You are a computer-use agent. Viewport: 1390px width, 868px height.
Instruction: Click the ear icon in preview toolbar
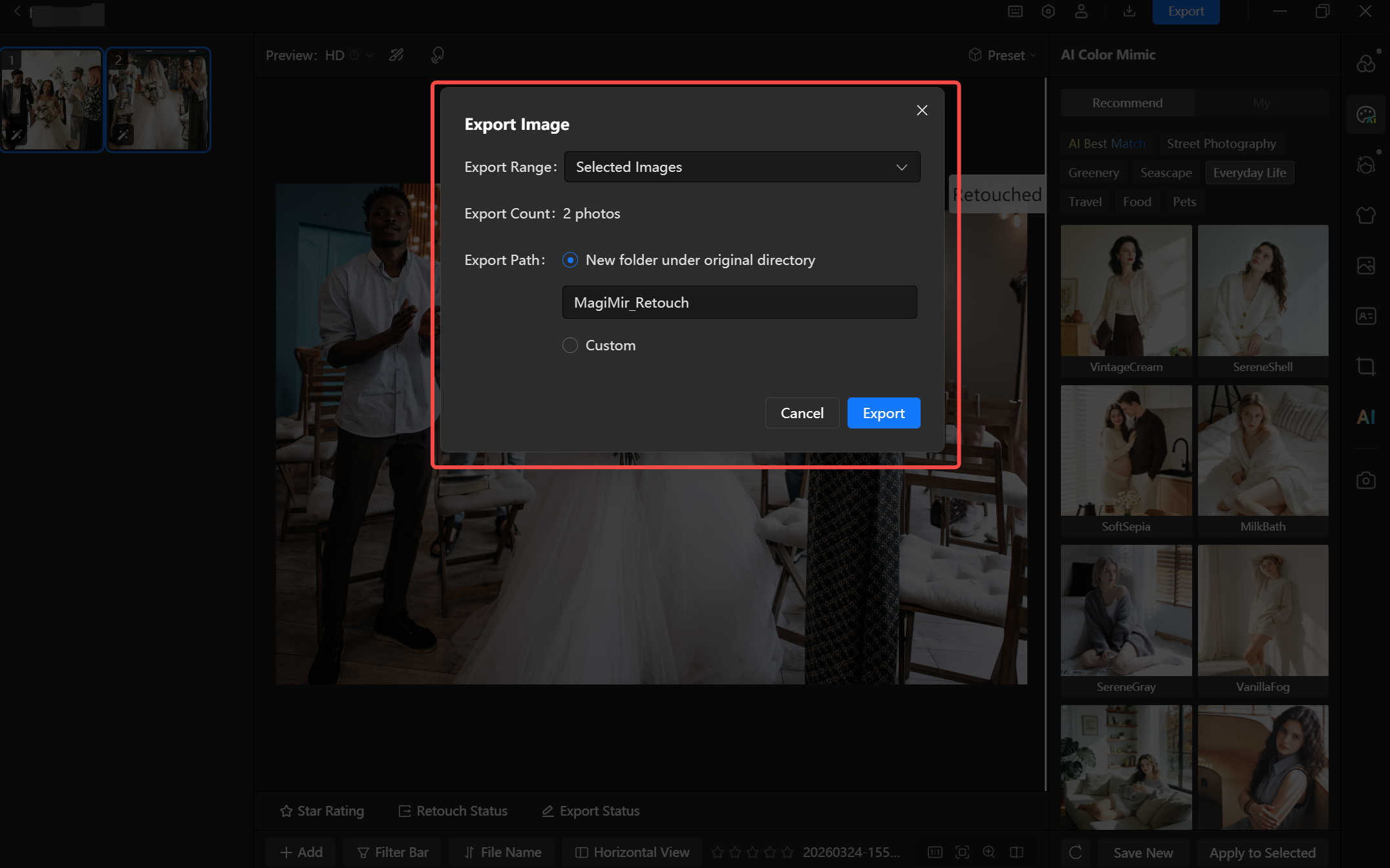click(437, 56)
